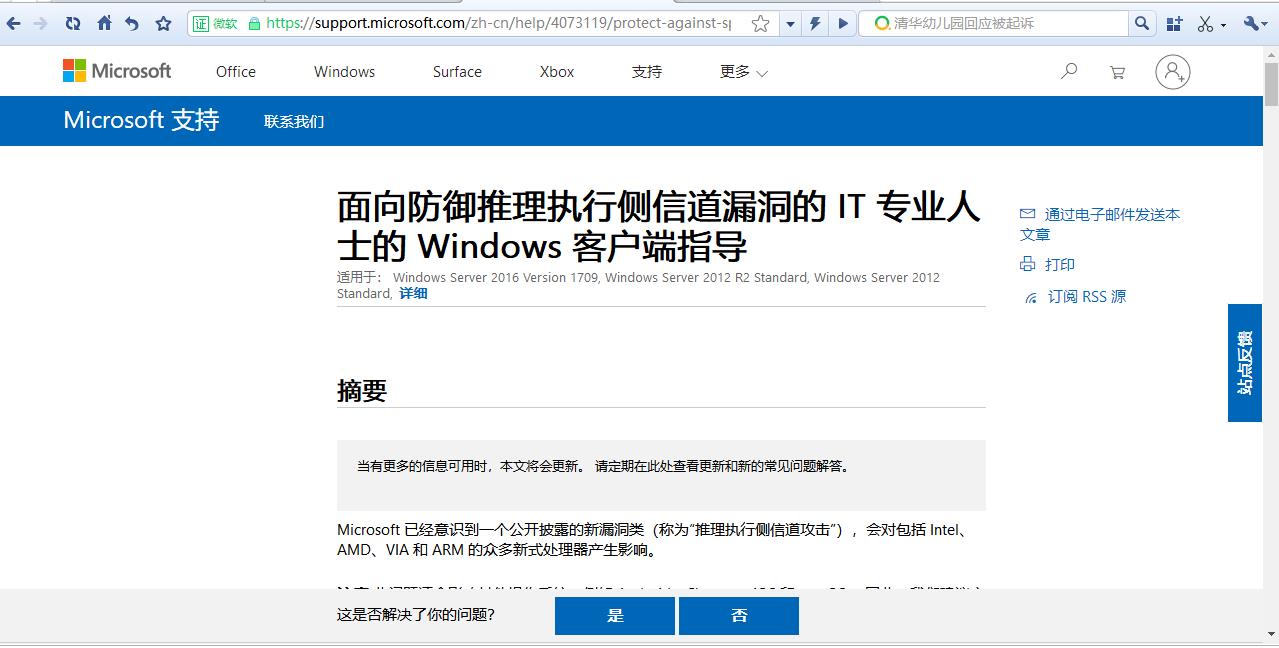Open the Xbox menu item
1279x648 pixels.
click(556, 71)
